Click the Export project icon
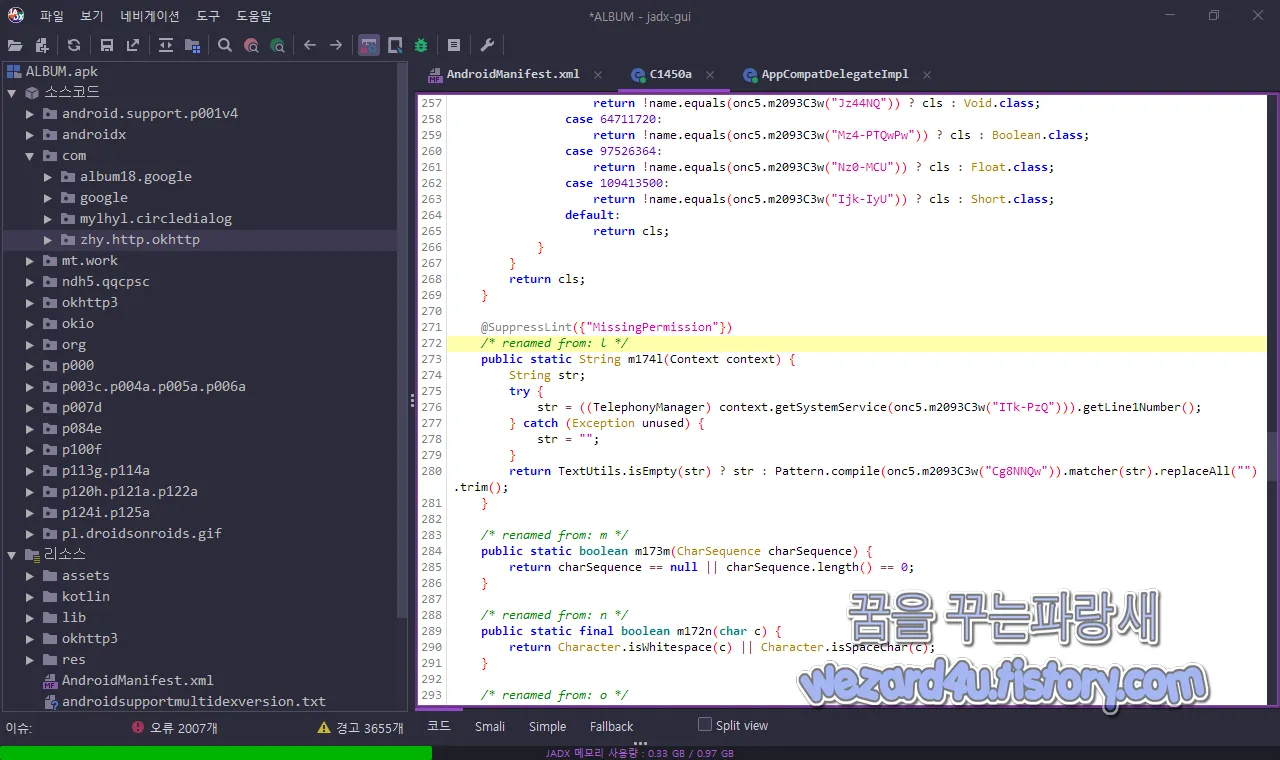 (133, 45)
